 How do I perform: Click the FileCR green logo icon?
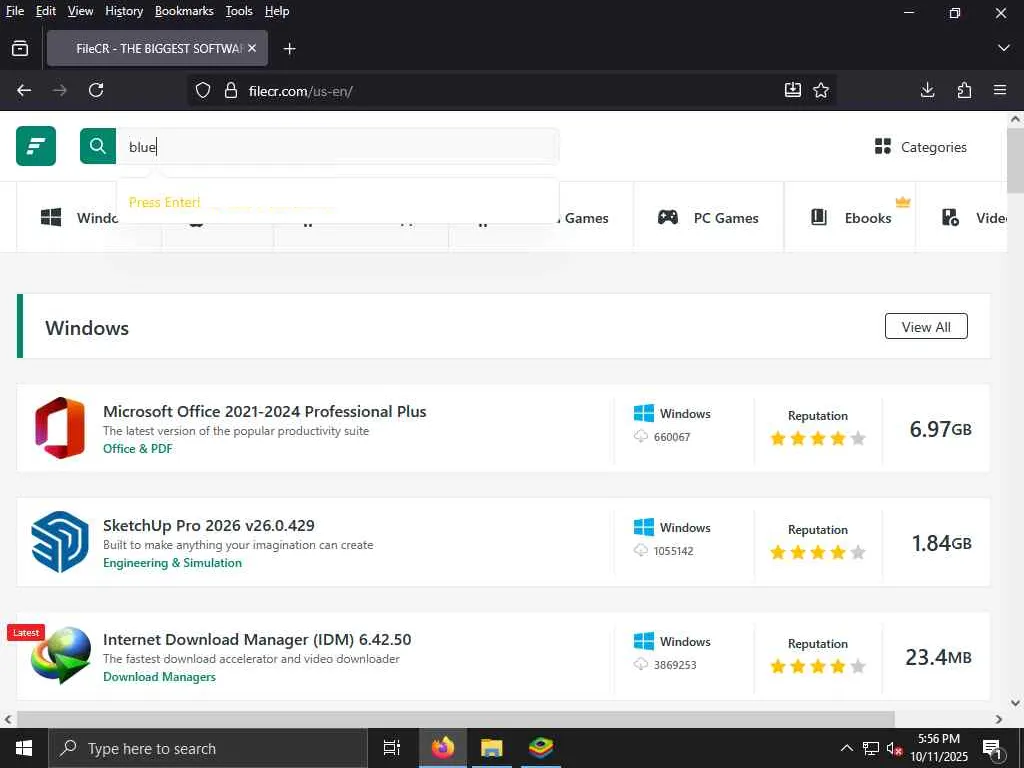pyautogui.click(x=36, y=146)
